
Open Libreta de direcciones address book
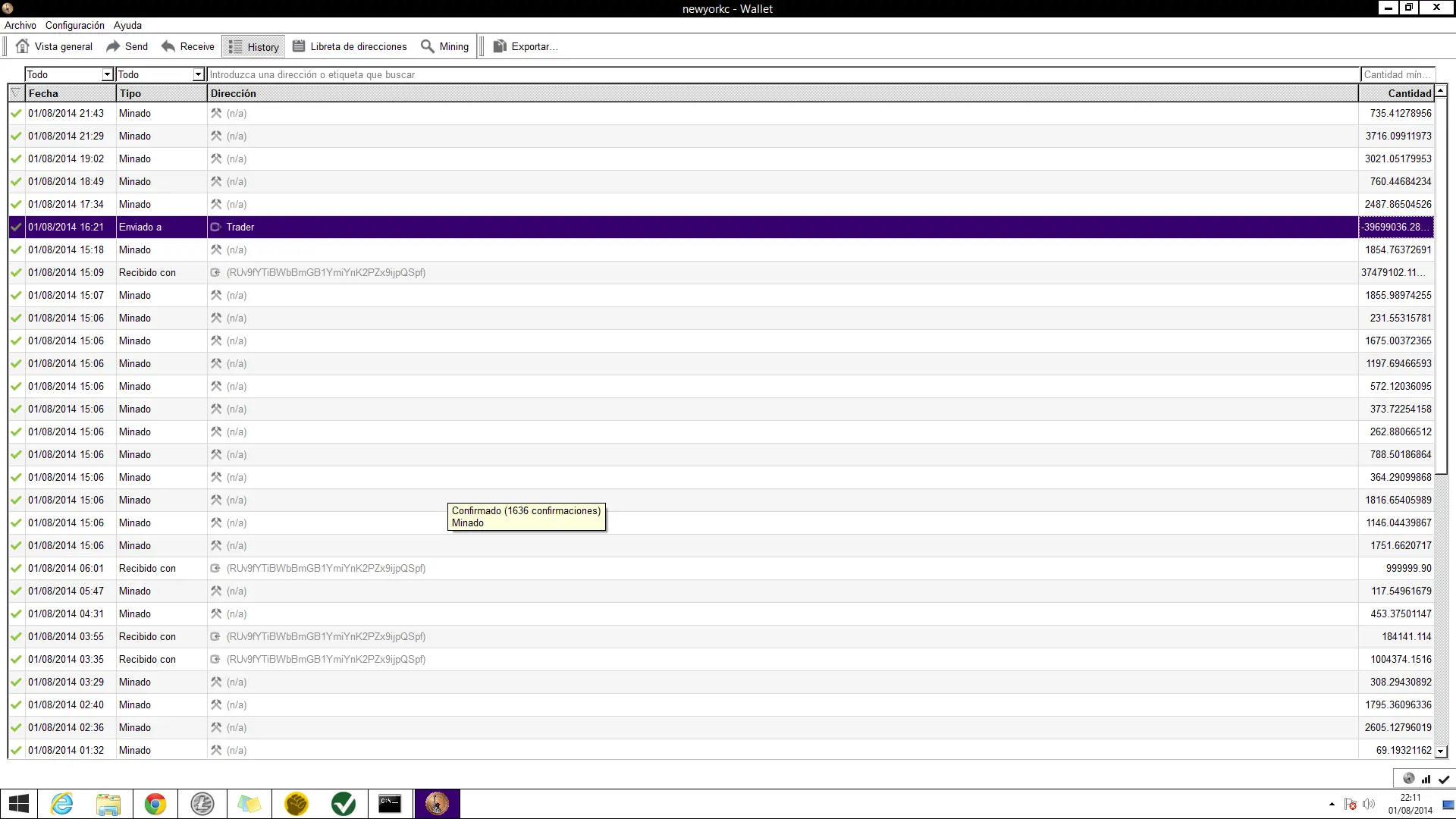[x=350, y=46]
